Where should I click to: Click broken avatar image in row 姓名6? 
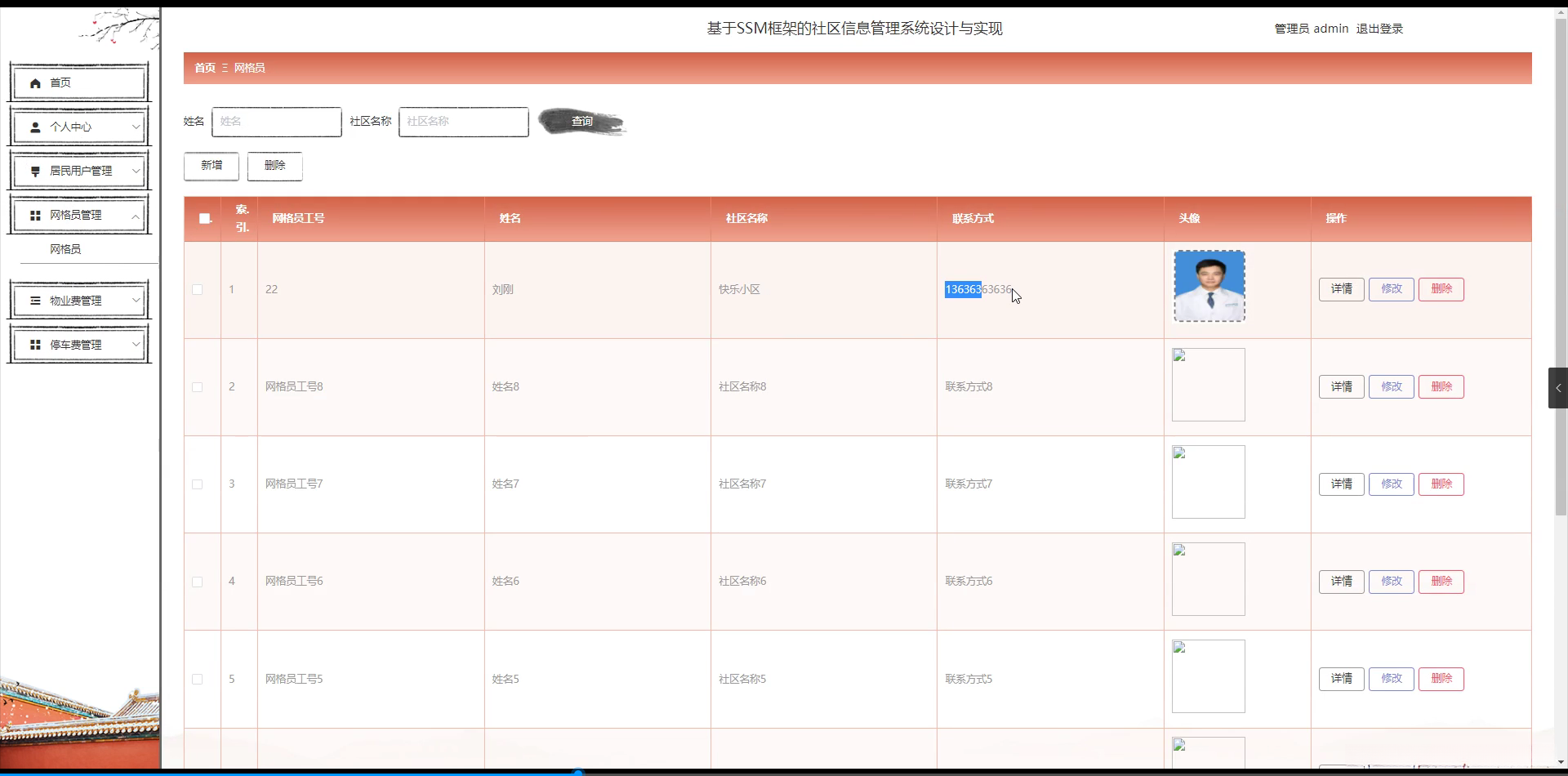coord(1208,579)
